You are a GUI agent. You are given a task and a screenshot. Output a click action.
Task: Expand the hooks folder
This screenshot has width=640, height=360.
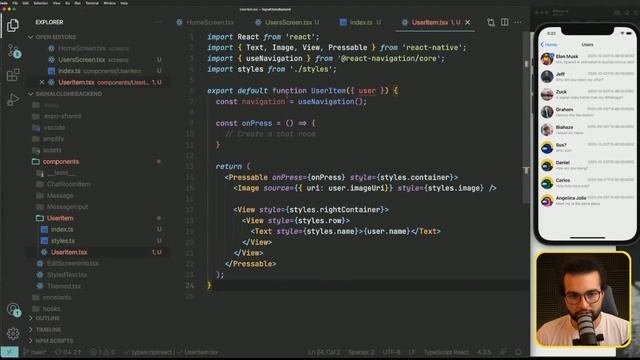point(51,309)
